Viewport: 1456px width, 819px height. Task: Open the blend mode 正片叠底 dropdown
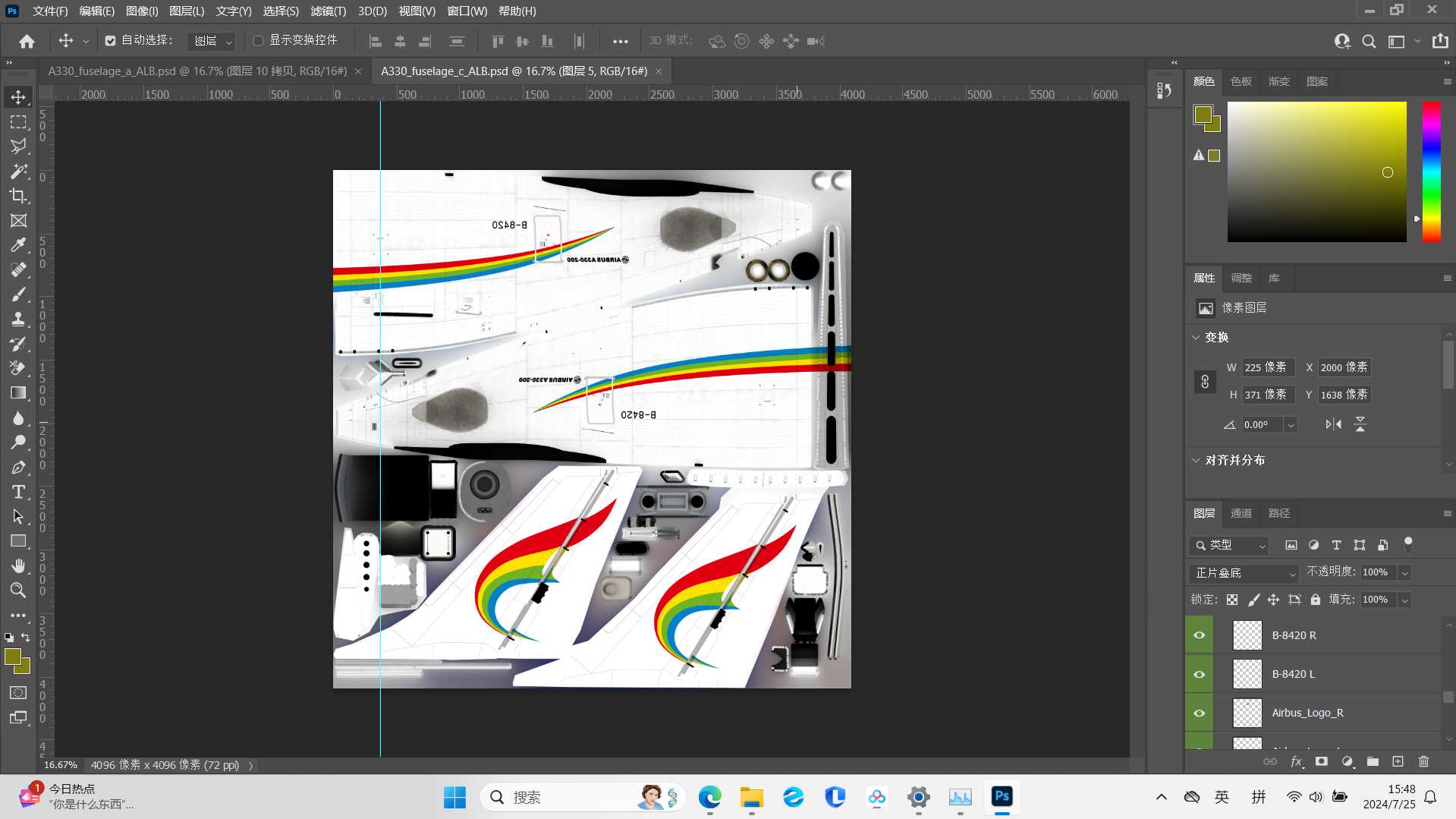point(1244,573)
